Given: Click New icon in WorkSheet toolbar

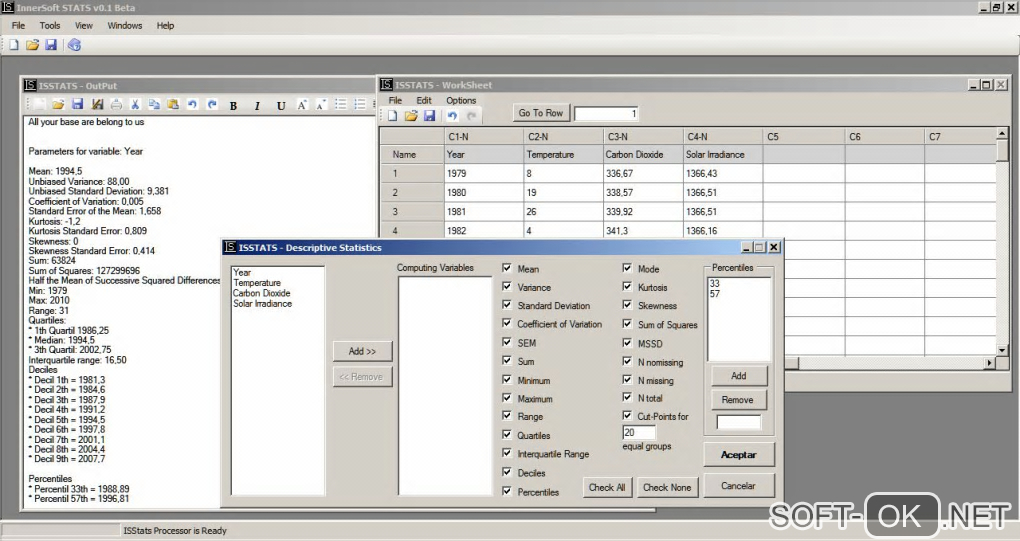Looking at the screenshot, I should (x=392, y=115).
